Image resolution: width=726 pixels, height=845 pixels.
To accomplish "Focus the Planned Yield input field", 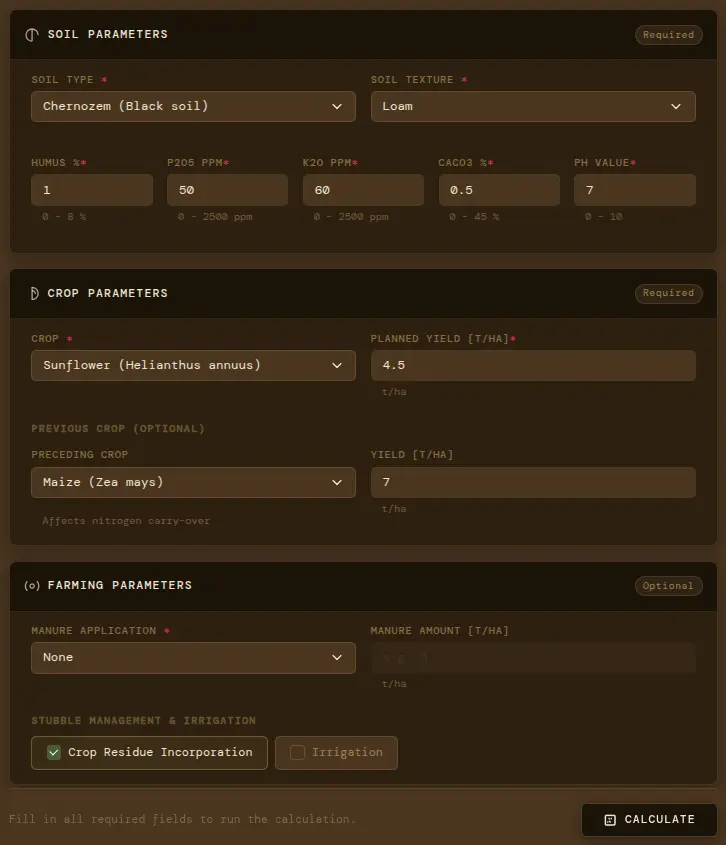I will click(532, 365).
